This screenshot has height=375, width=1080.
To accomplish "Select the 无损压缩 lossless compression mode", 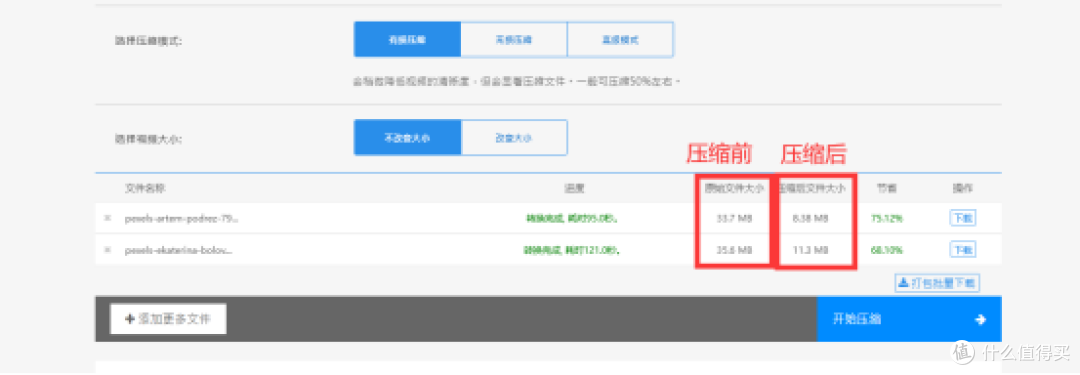I will coord(514,40).
